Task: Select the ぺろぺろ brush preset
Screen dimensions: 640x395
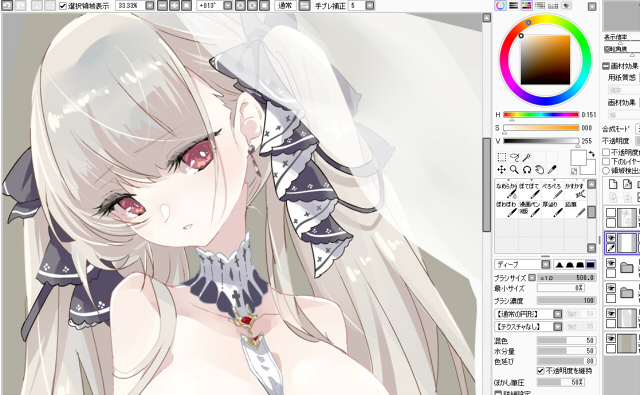Action: point(552,190)
